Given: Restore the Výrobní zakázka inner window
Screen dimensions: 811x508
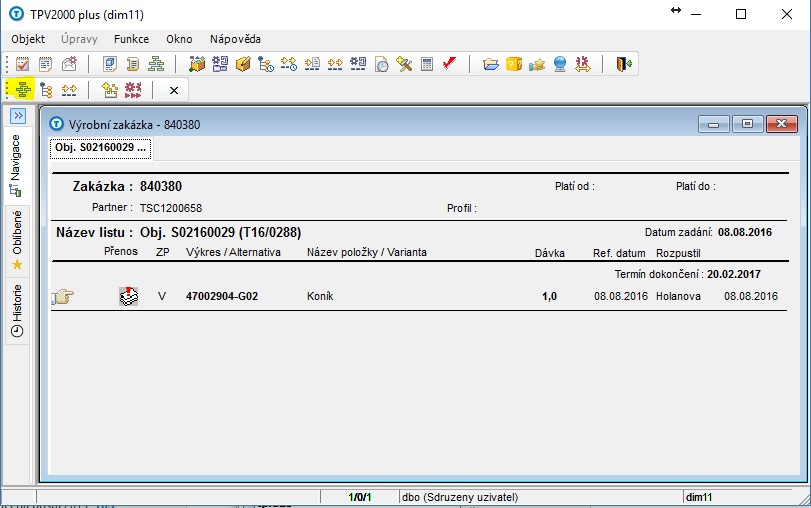Looking at the screenshot, I should [x=747, y=124].
